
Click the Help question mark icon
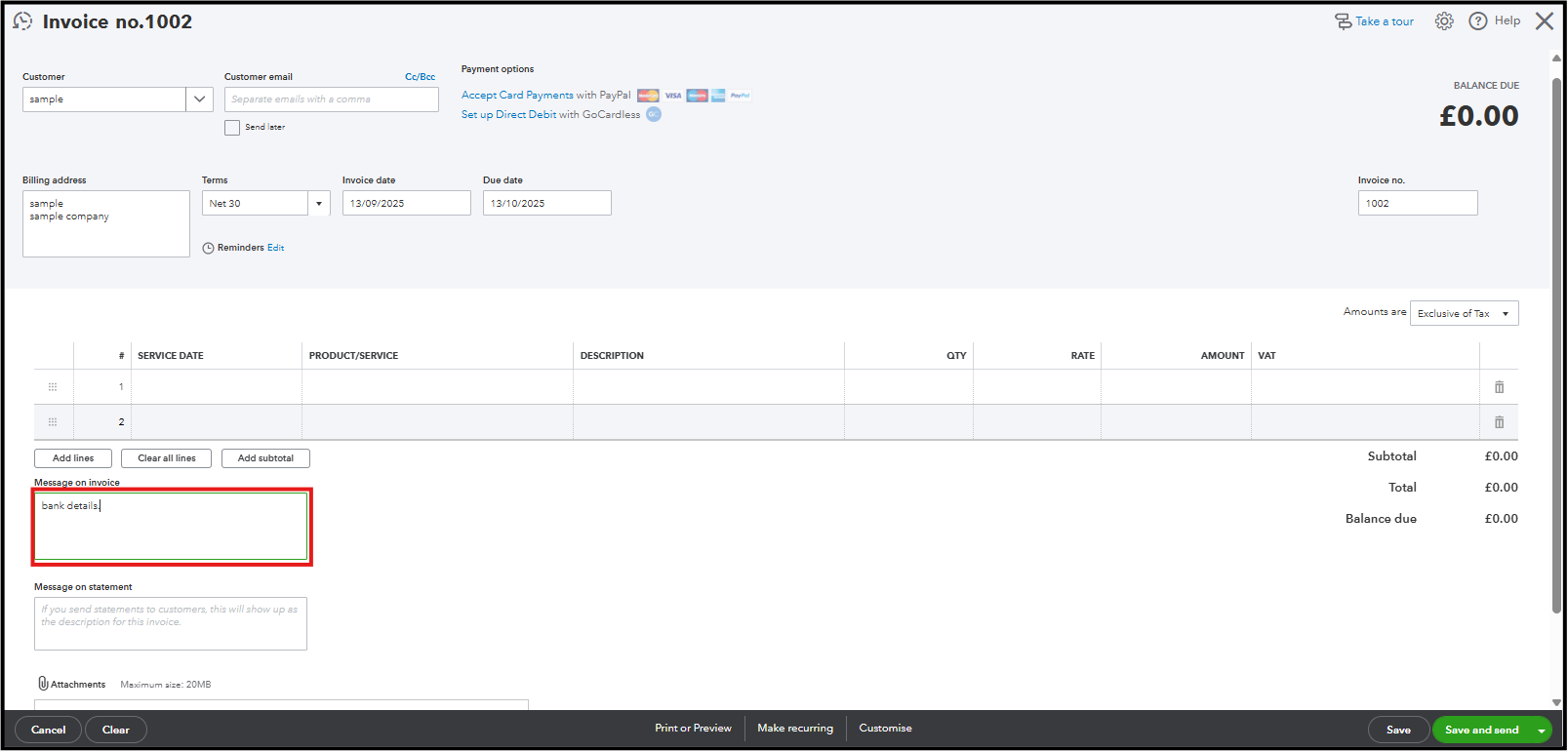(1478, 20)
